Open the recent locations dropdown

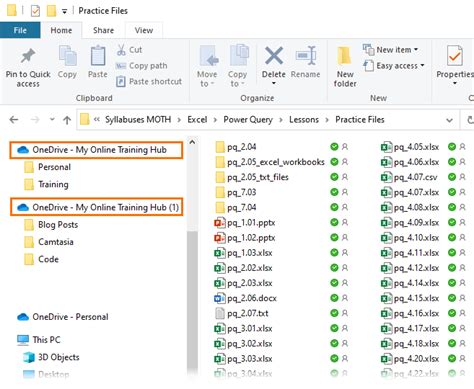point(52,119)
